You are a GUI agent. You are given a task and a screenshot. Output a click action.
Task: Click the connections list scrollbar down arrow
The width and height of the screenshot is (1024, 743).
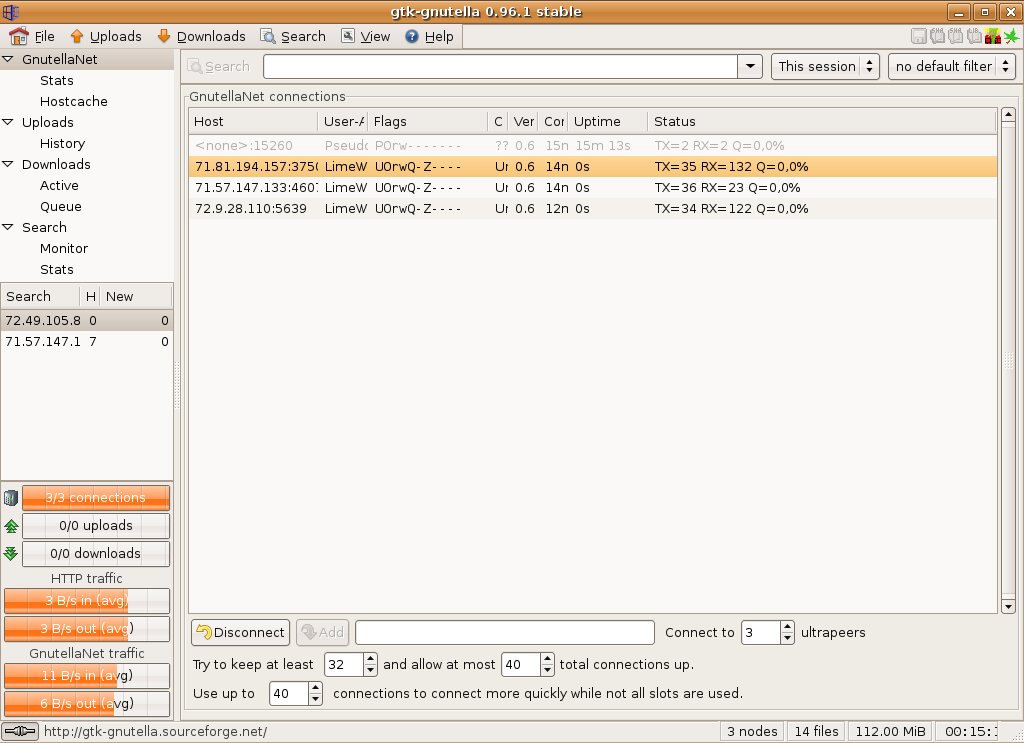[1008, 607]
